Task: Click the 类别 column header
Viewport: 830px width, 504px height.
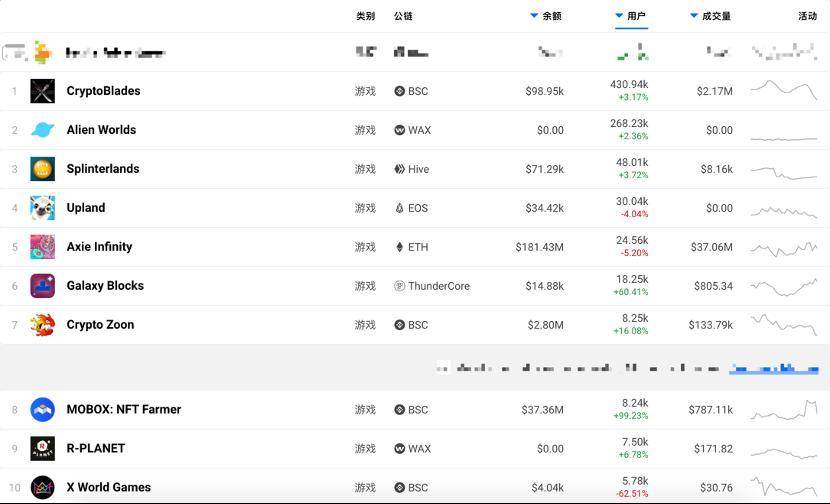Action: [365, 16]
